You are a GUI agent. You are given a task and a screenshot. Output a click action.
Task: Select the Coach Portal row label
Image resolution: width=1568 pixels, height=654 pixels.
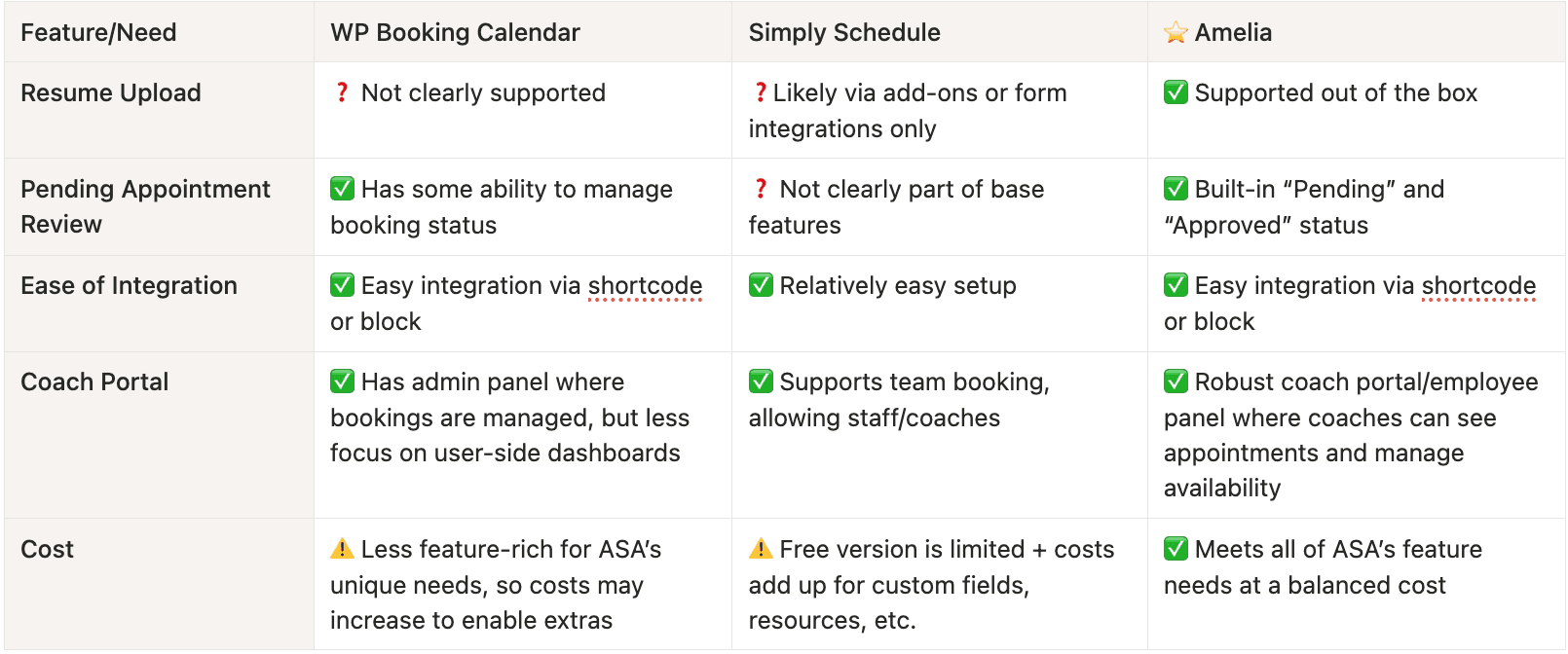(x=94, y=381)
